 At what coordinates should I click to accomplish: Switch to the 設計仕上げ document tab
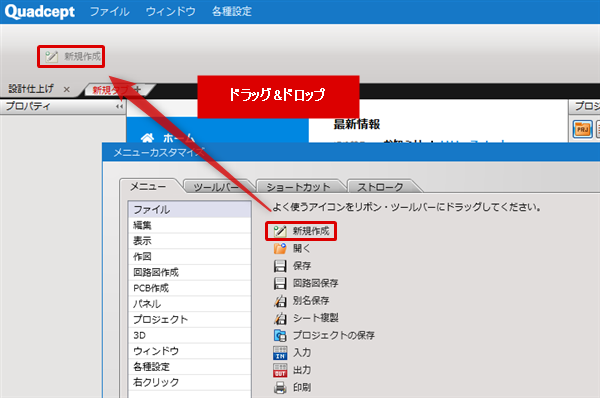click(x=31, y=89)
